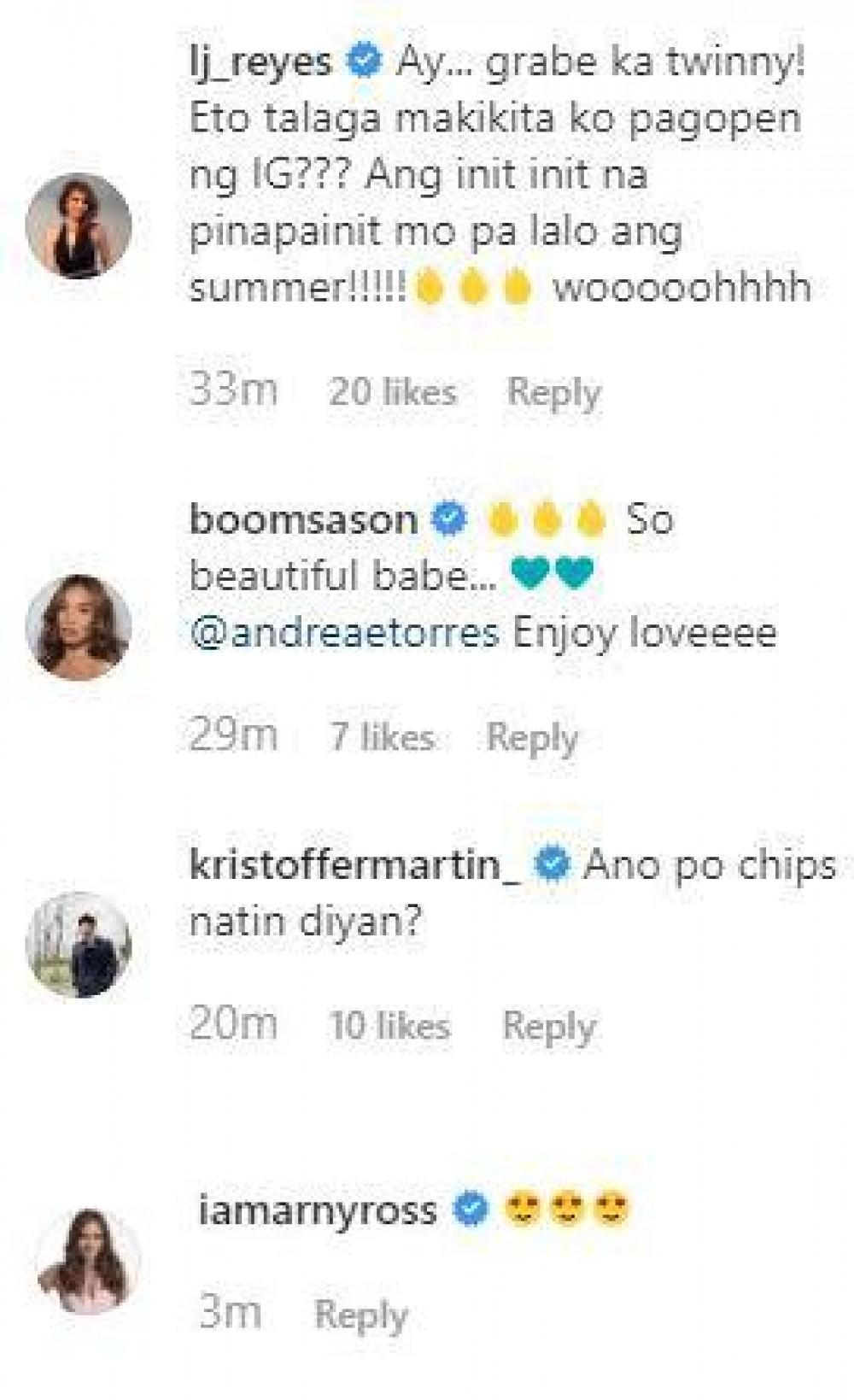Reply to kristoffermartin_ comment
The height and width of the screenshot is (1400, 854).
[x=548, y=1025]
